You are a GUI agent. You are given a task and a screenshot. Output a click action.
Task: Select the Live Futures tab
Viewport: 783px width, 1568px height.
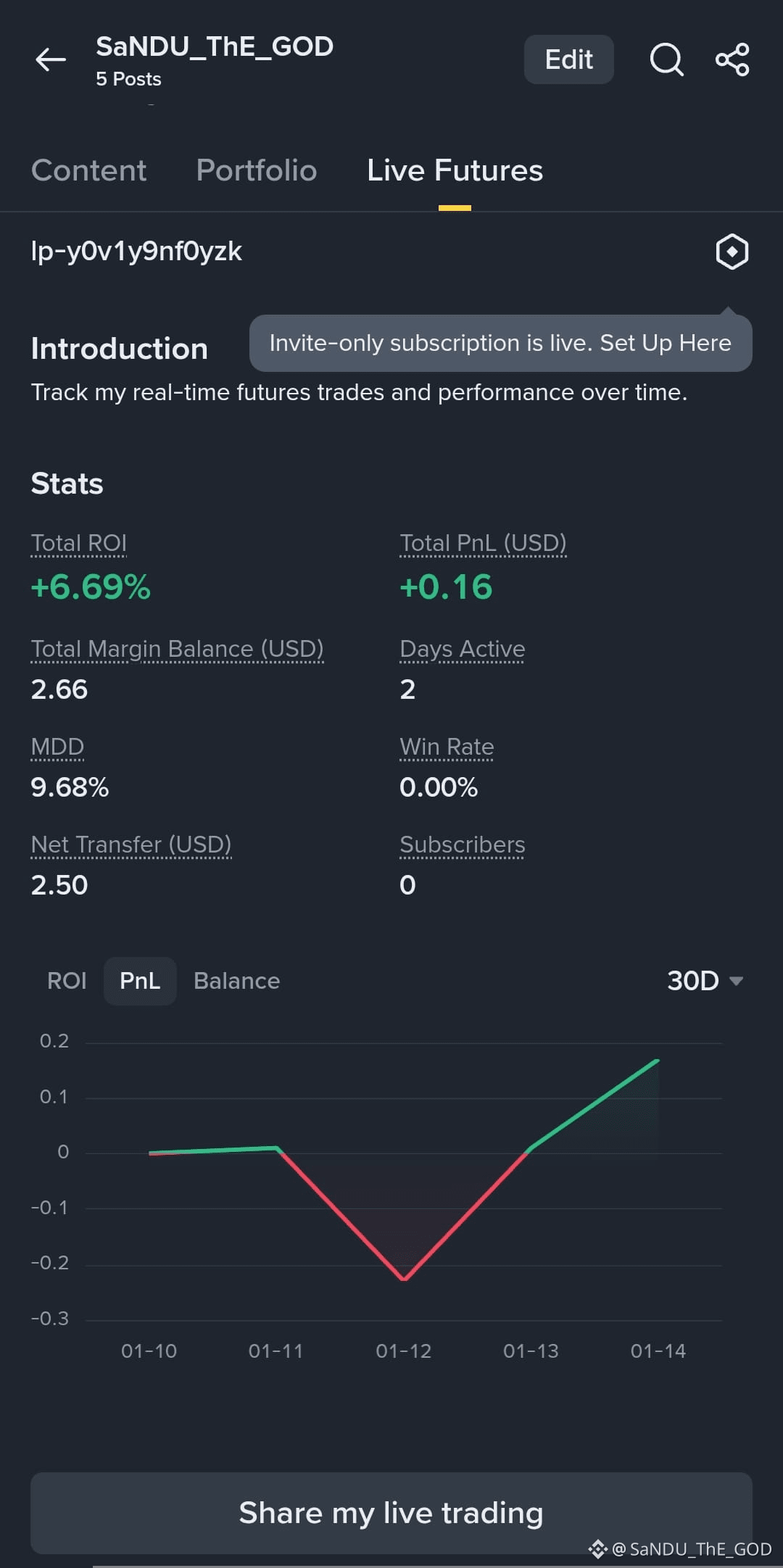[455, 171]
